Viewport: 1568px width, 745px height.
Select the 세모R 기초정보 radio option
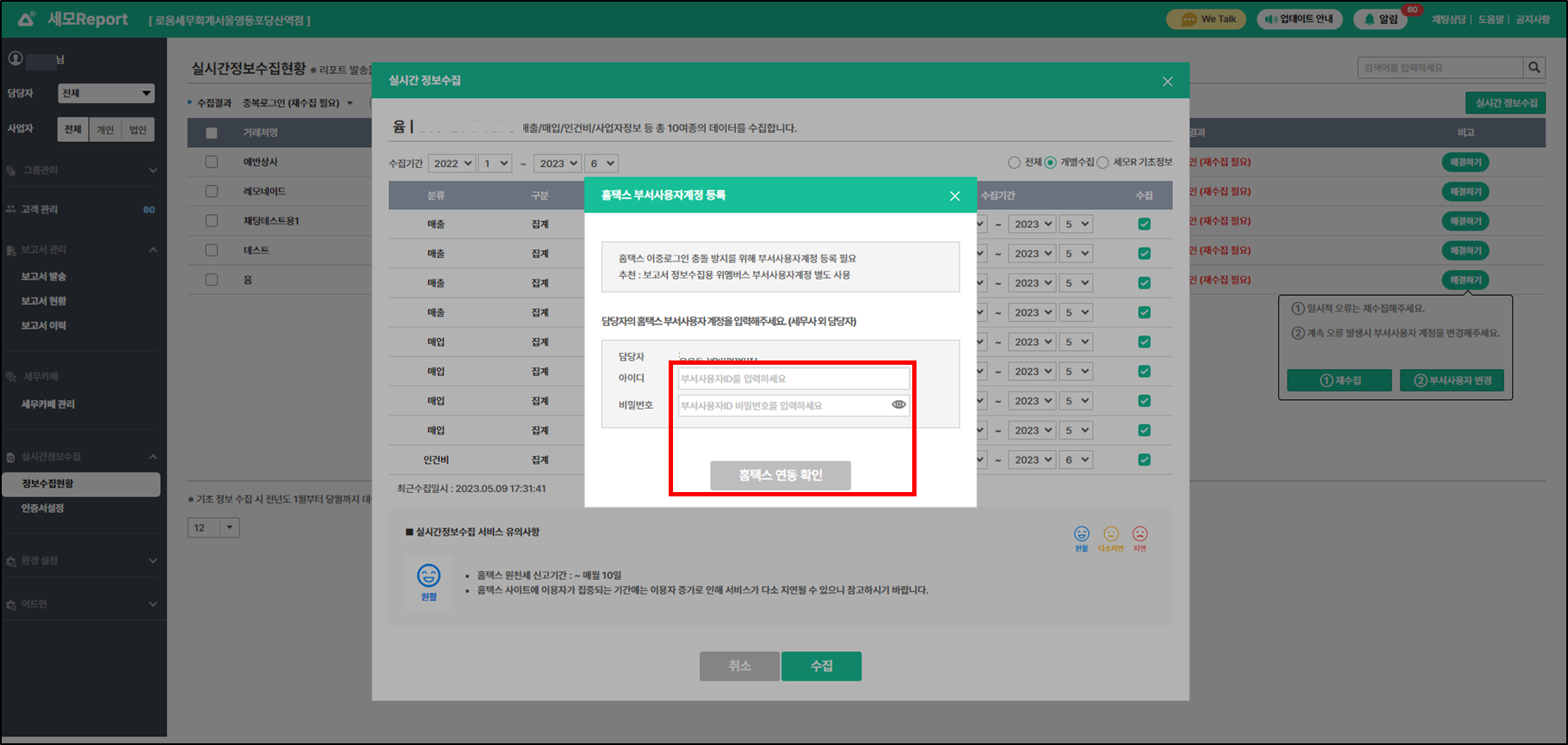[1102, 163]
